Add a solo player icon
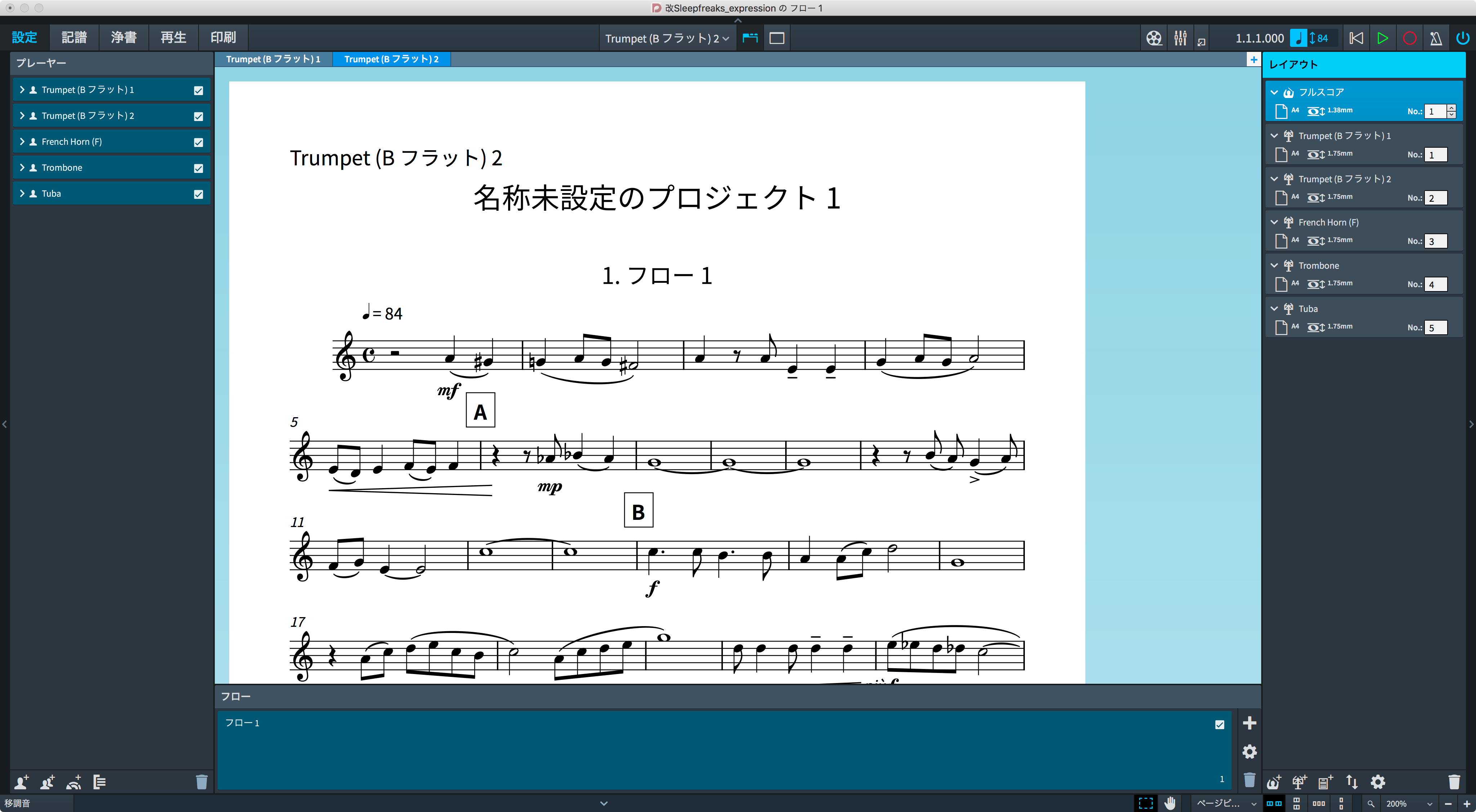The width and height of the screenshot is (1476, 812). coord(22,782)
